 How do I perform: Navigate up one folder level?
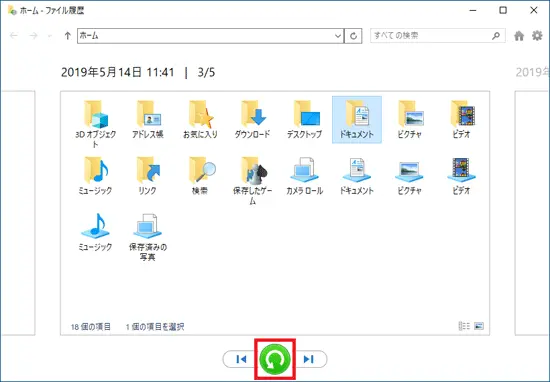[68, 36]
